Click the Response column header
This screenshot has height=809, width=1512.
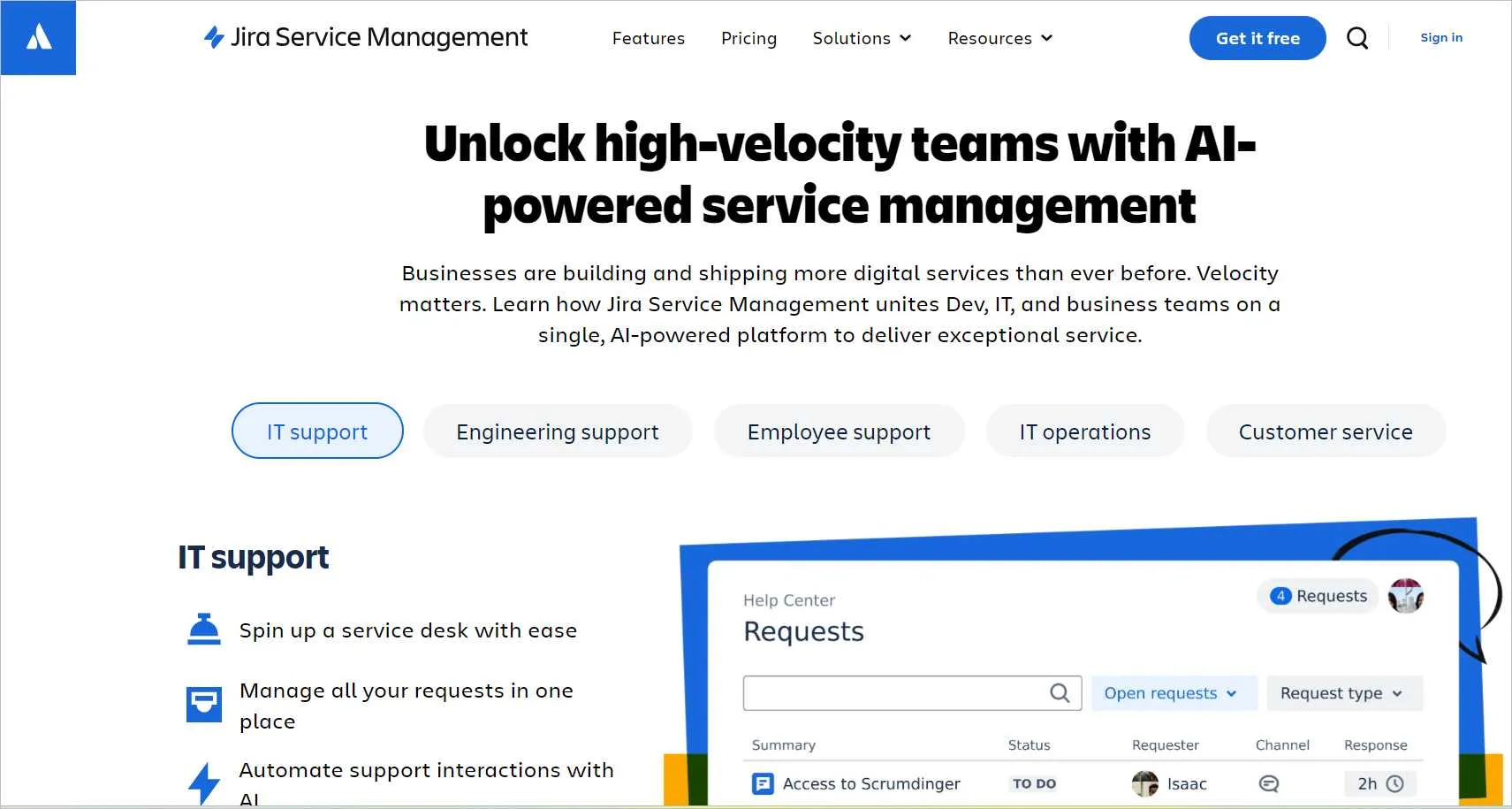(x=1376, y=744)
